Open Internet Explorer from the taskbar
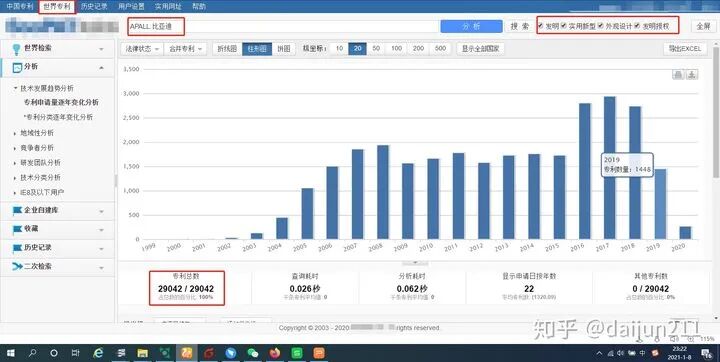The height and width of the screenshot is (362, 720). click(98, 353)
